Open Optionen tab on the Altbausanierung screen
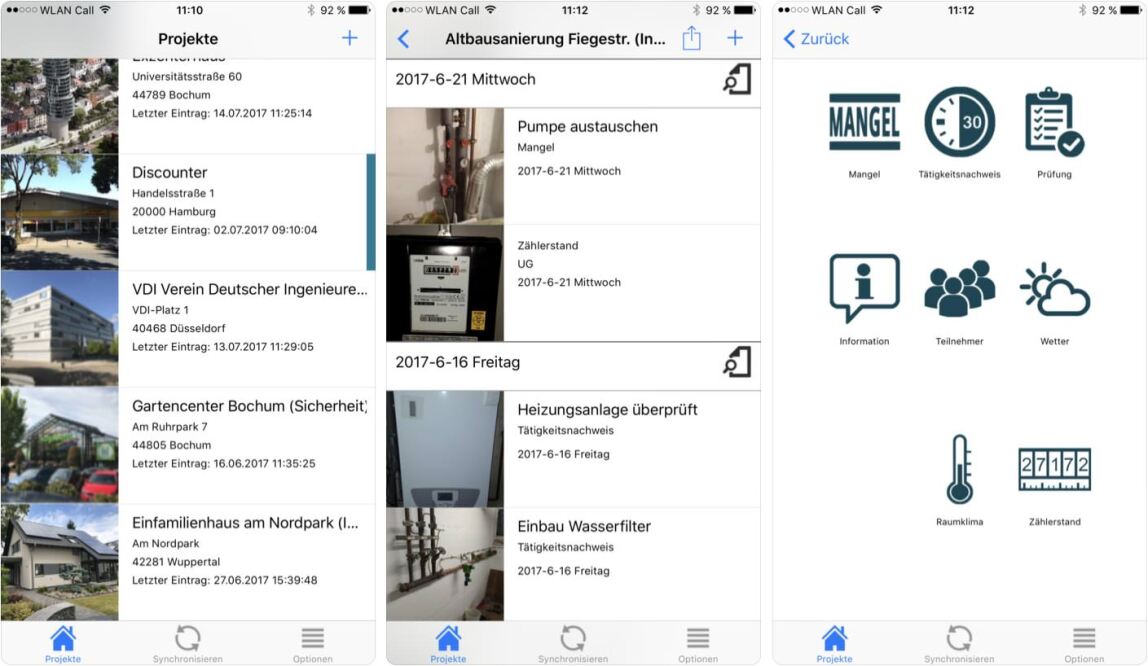Screen dimensions: 1148x666 (x=698, y=644)
